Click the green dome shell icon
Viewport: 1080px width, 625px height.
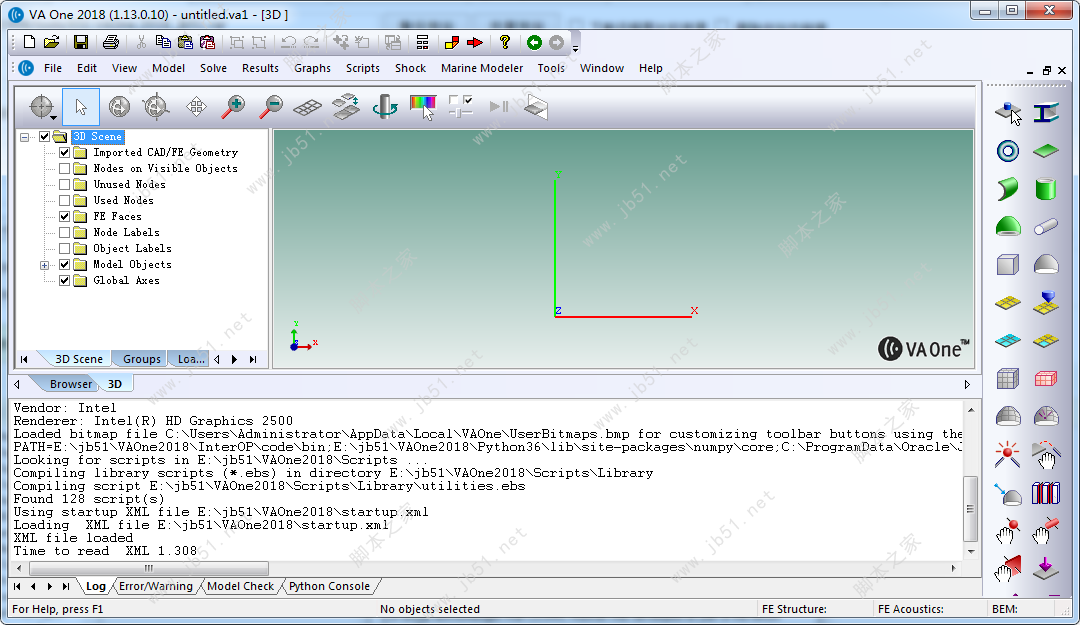(1008, 226)
